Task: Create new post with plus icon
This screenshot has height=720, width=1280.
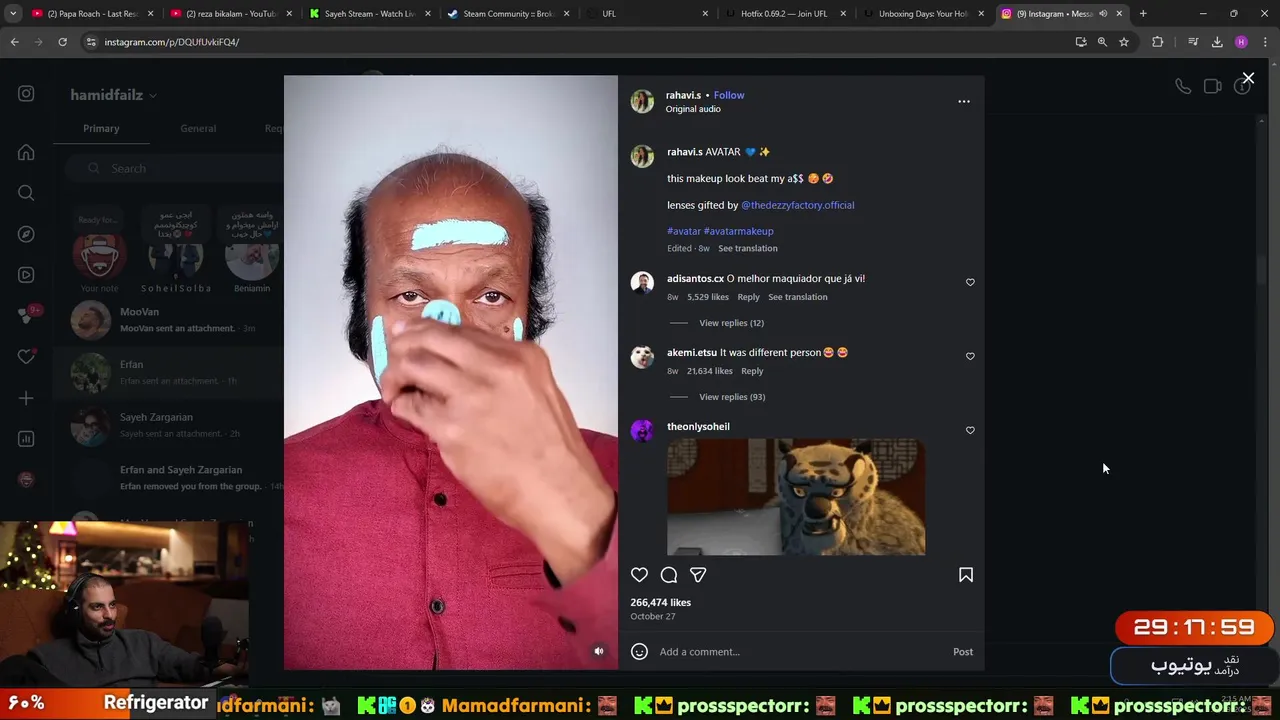Action: (26, 398)
